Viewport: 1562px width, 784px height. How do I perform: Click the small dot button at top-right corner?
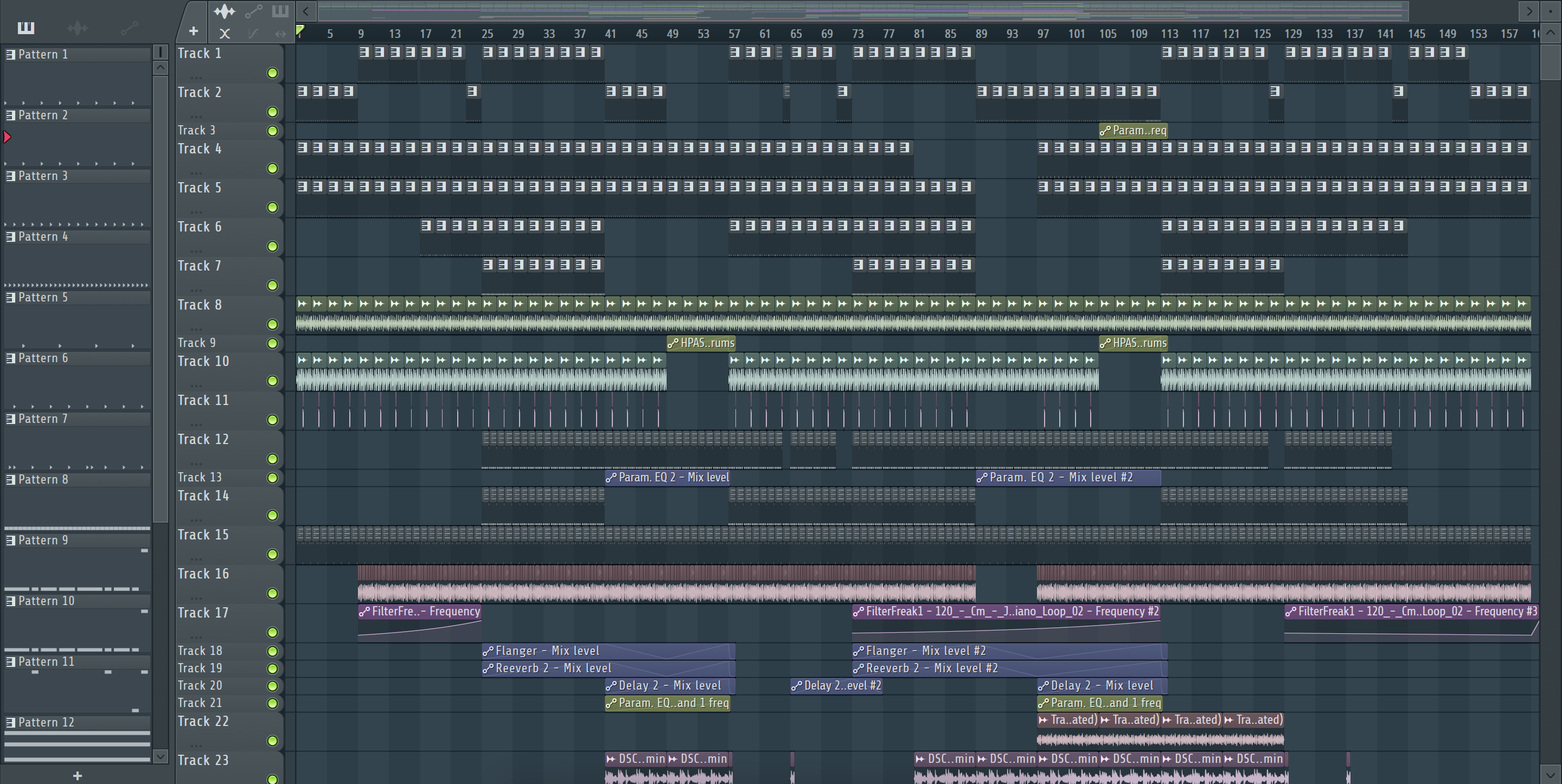[1551, 11]
